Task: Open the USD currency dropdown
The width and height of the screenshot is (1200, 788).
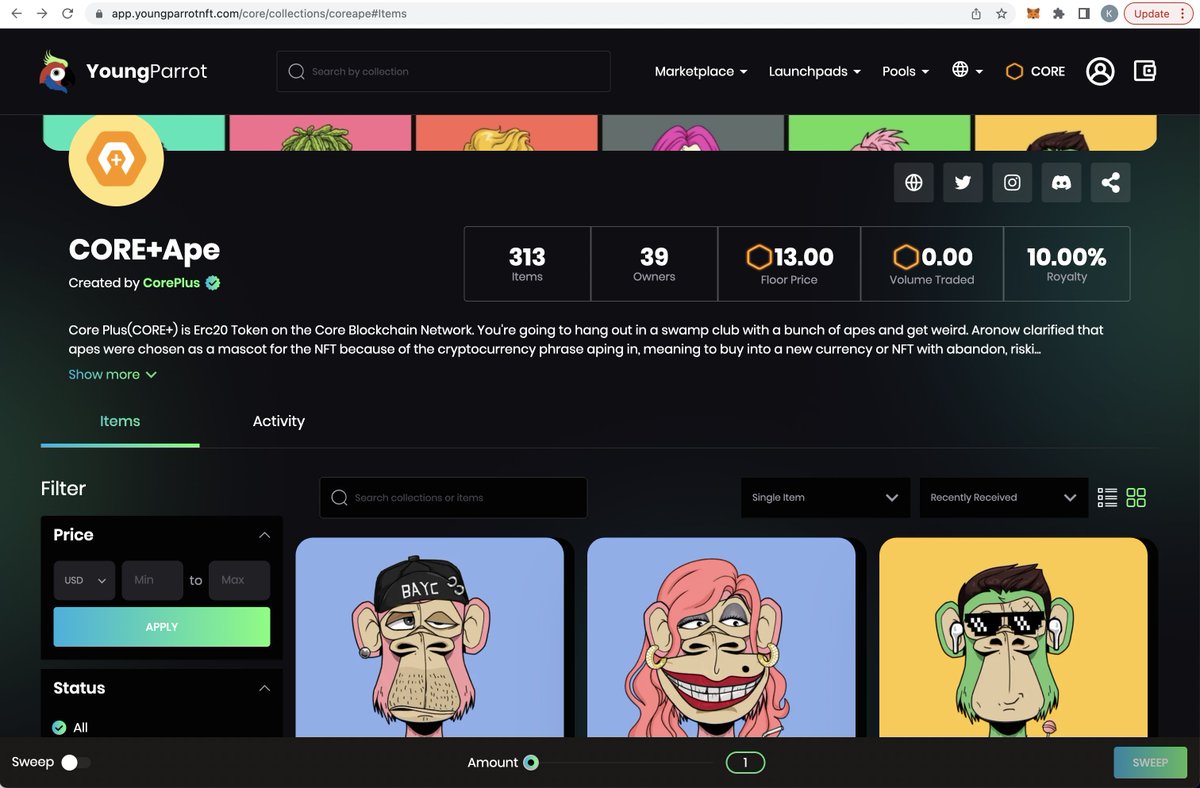Action: (x=85, y=580)
